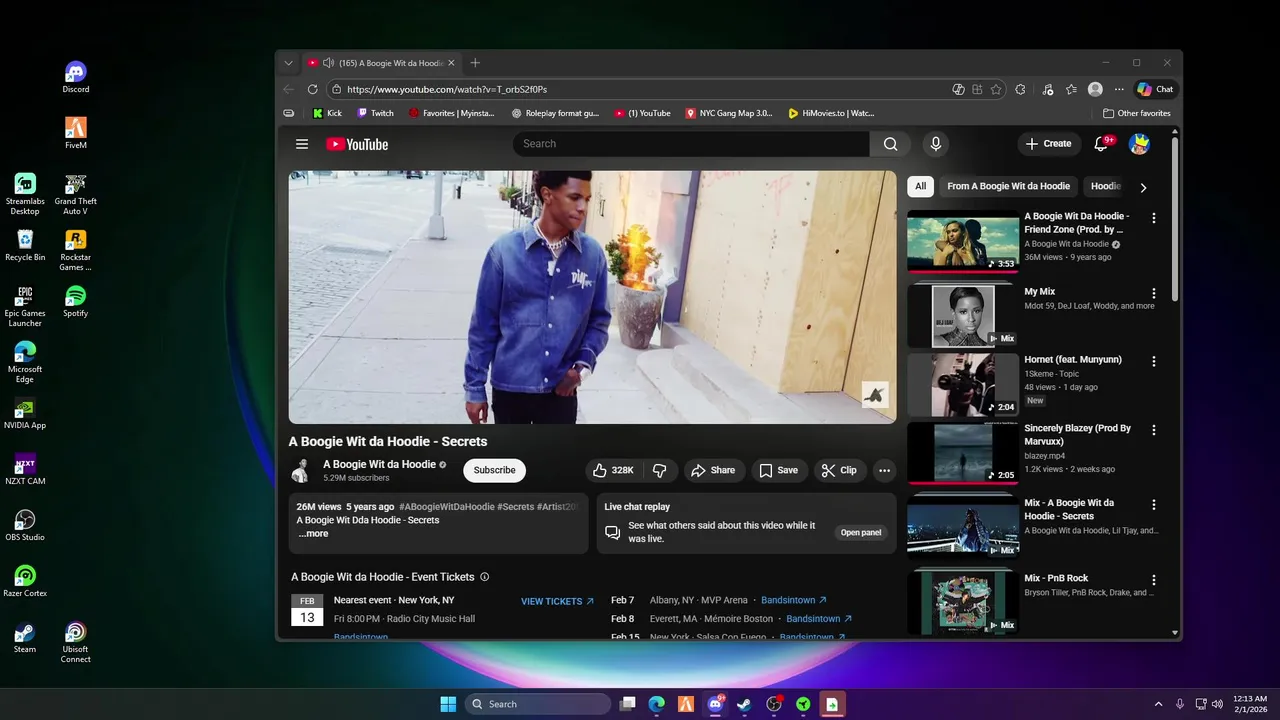Open Other favorites folder
This screenshot has width=1280, height=720.
1137,113
